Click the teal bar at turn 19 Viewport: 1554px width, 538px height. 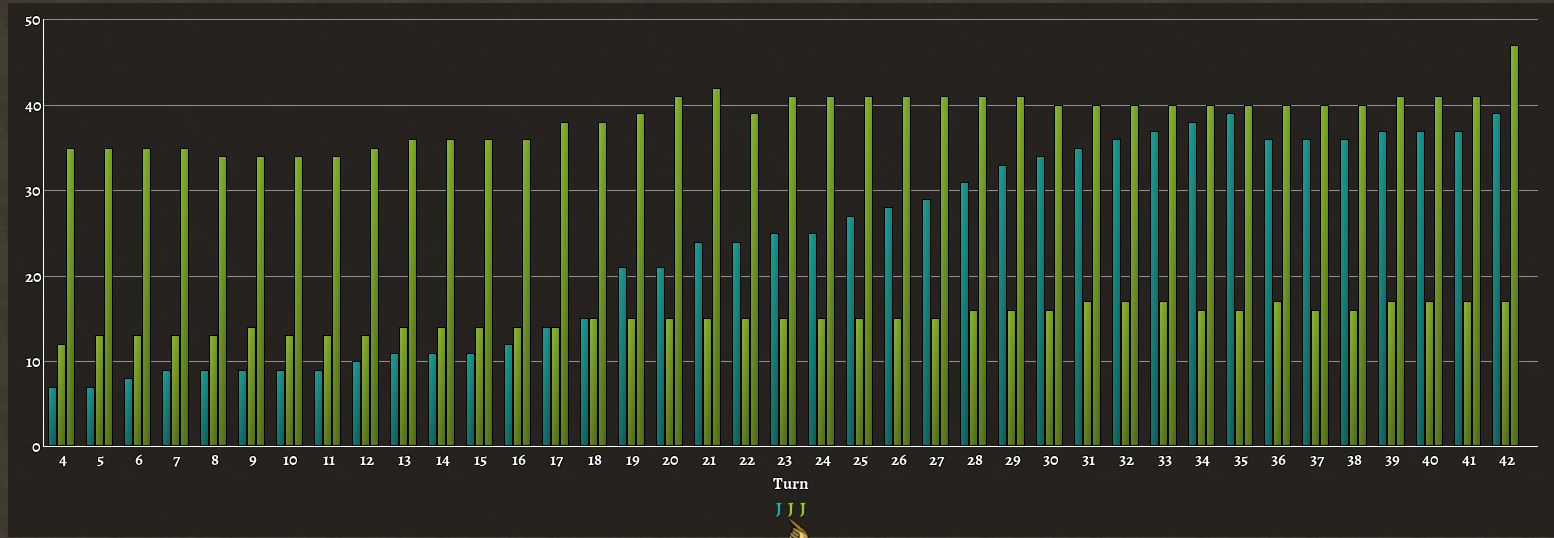click(622, 356)
